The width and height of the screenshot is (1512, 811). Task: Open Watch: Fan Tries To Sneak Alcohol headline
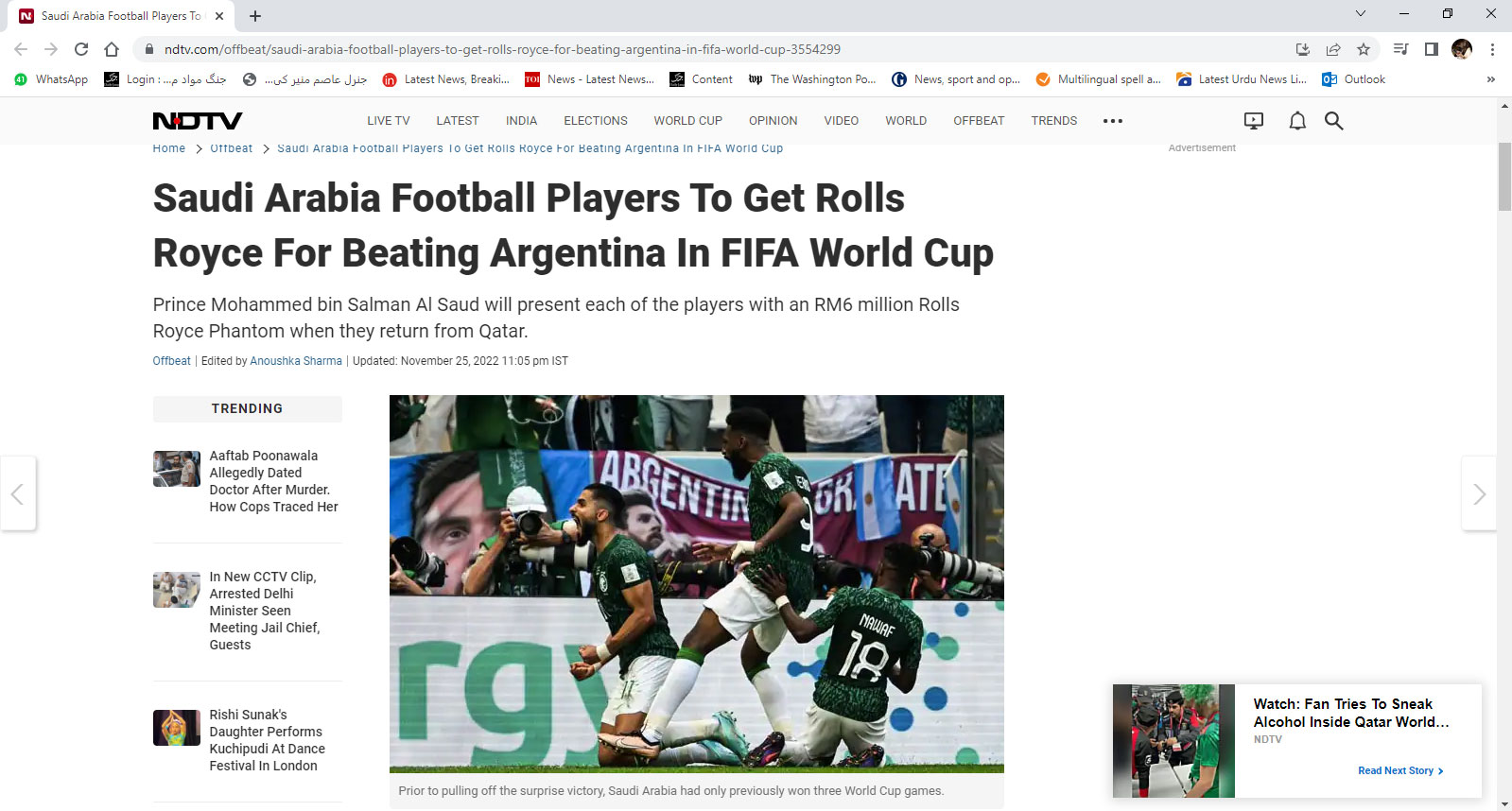click(1351, 713)
